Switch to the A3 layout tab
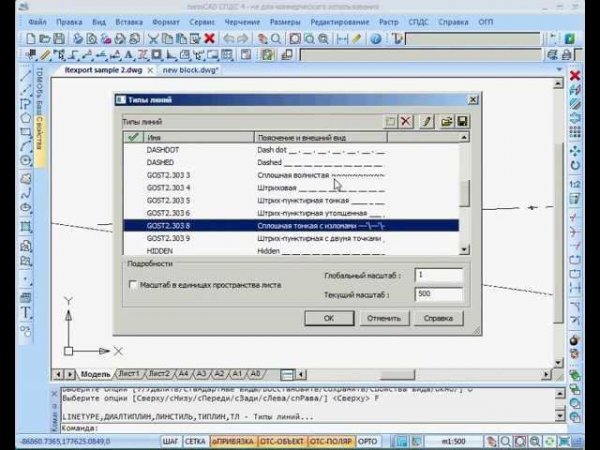The image size is (600, 450). point(201,374)
